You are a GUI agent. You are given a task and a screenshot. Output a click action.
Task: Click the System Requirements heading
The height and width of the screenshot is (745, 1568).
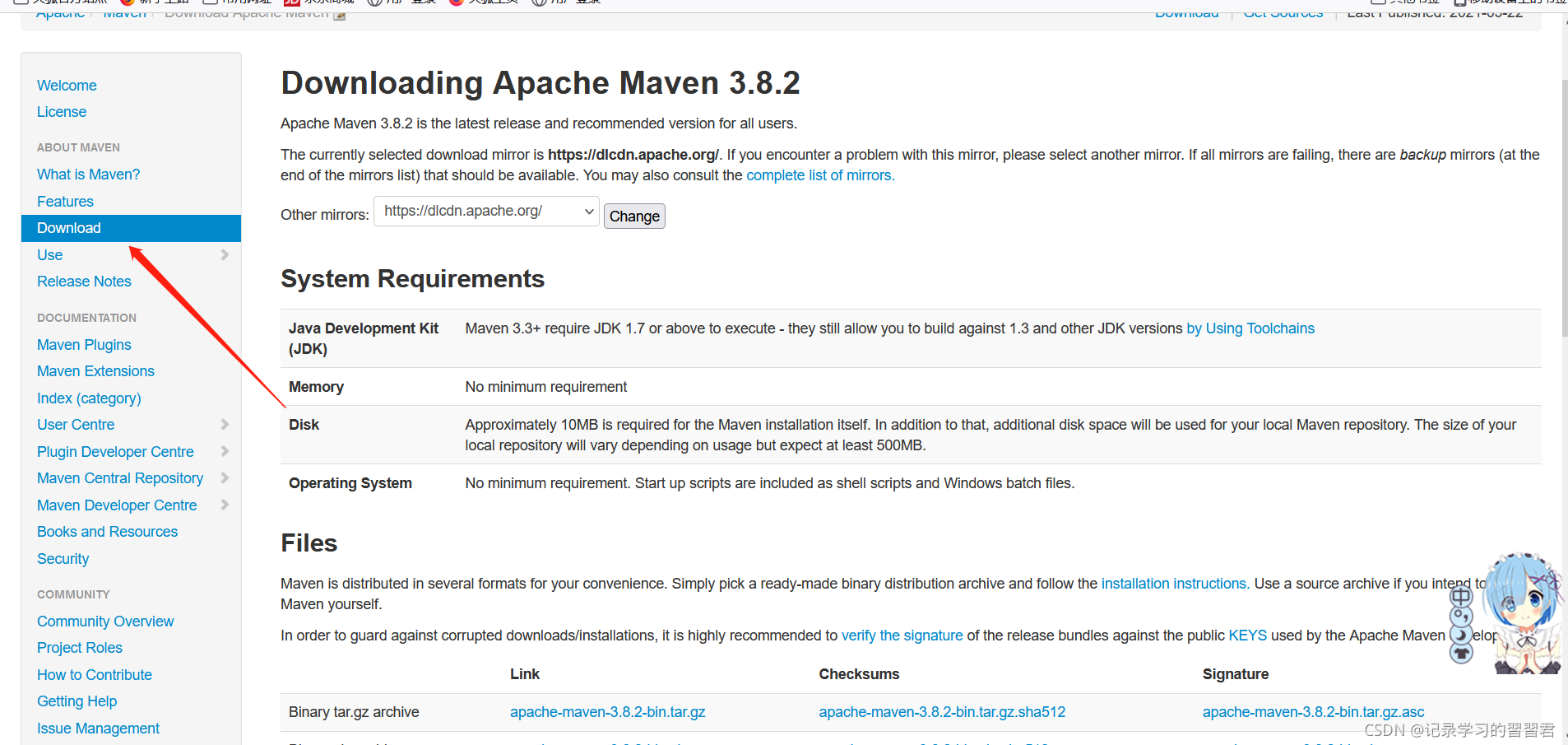pos(413,279)
